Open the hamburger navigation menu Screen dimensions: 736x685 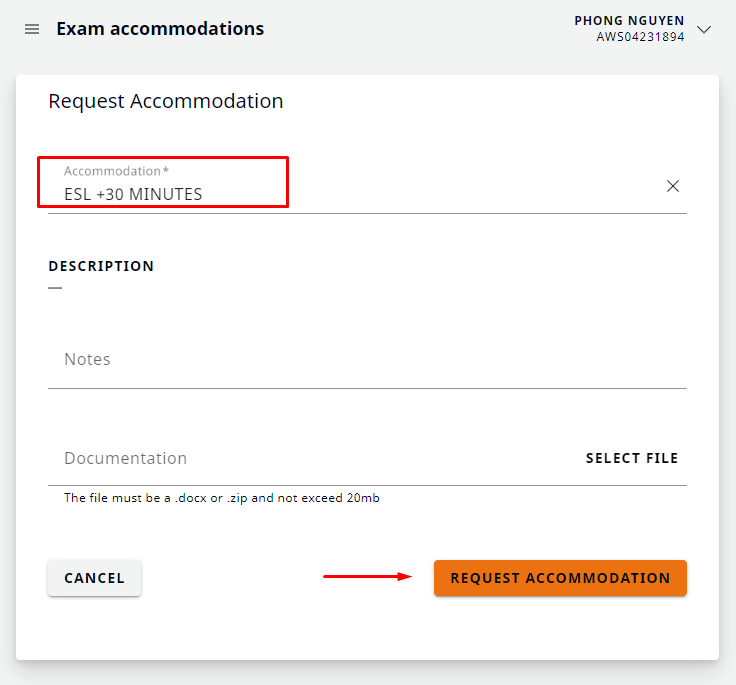[32, 30]
